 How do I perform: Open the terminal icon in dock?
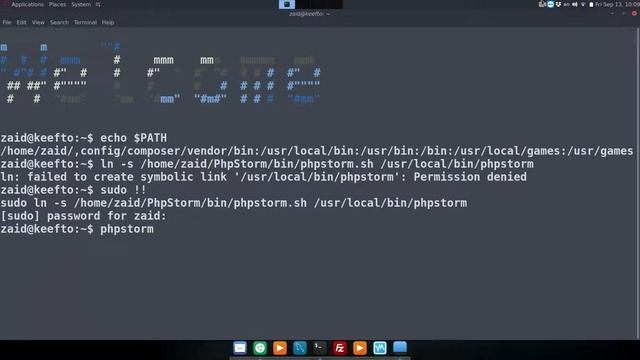coord(320,348)
